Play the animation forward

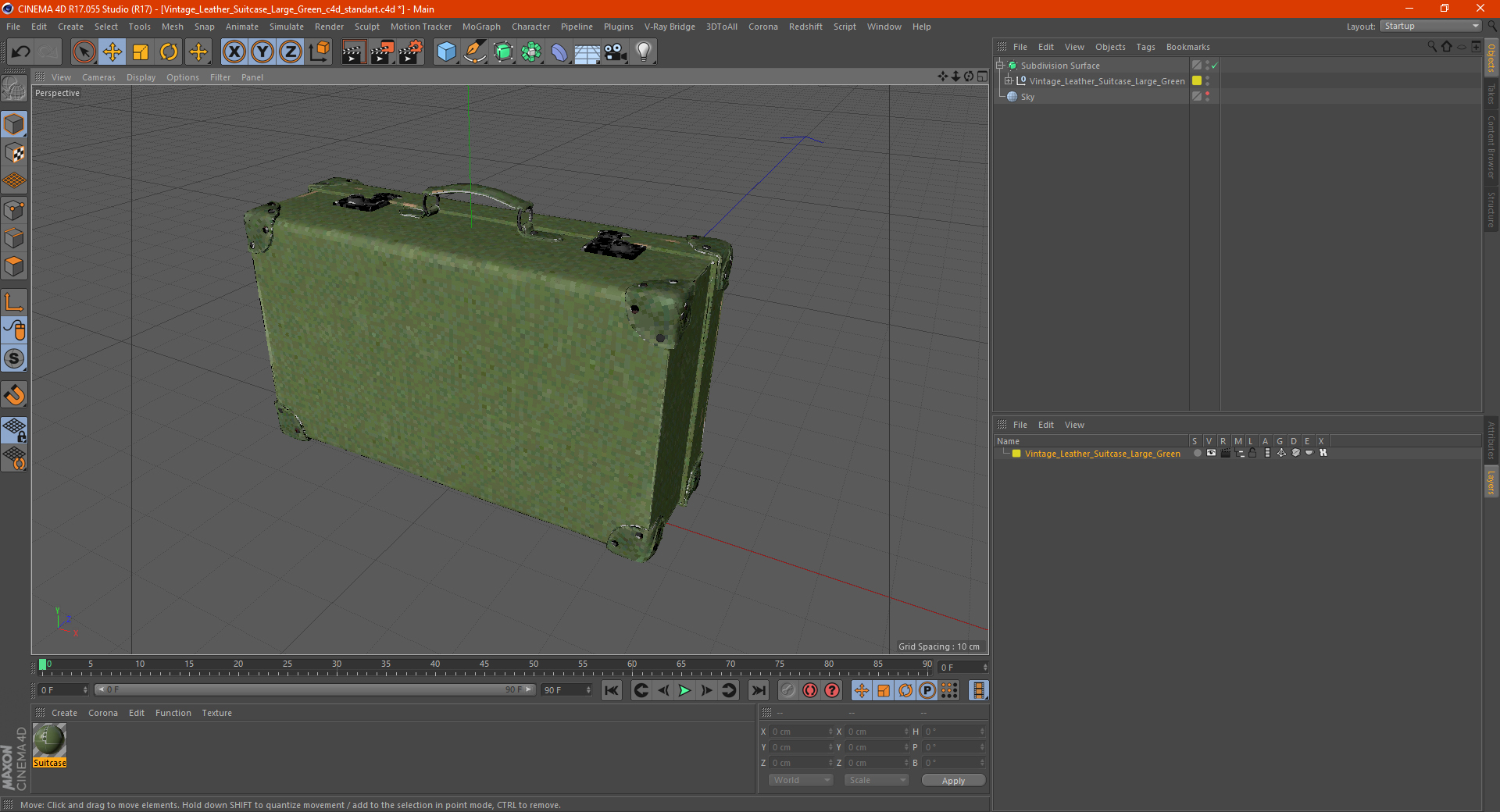pos(684,690)
